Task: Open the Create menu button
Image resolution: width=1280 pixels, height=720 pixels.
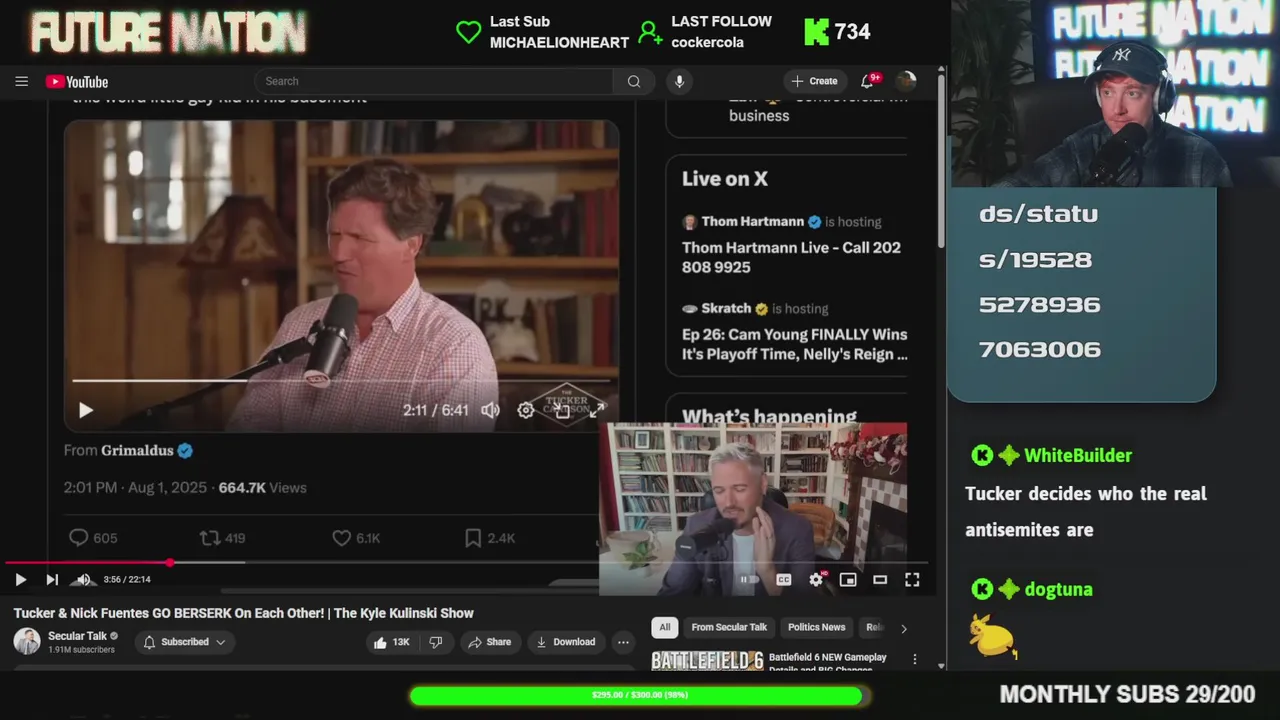Action: tap(814, 81)
